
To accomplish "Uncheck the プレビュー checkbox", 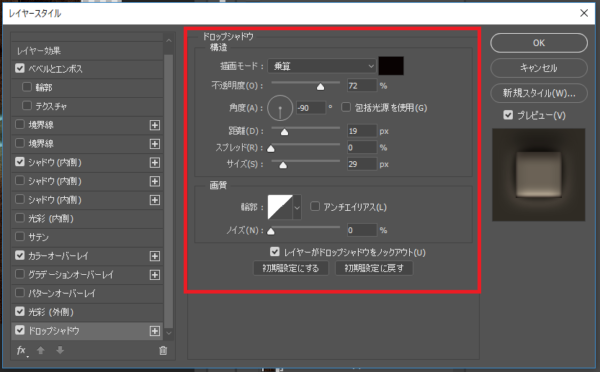I will pos(508,115).
